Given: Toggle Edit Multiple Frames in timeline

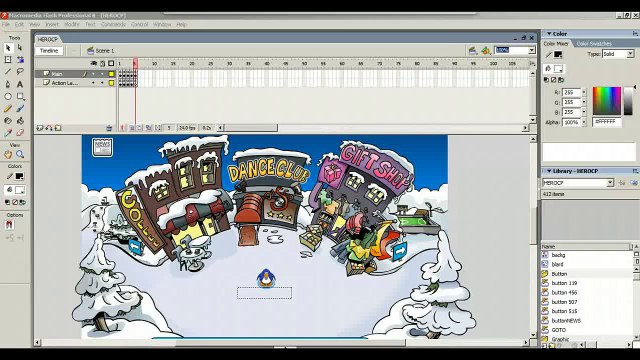Looking at the screenshot, I should click(x=149, y=128).
